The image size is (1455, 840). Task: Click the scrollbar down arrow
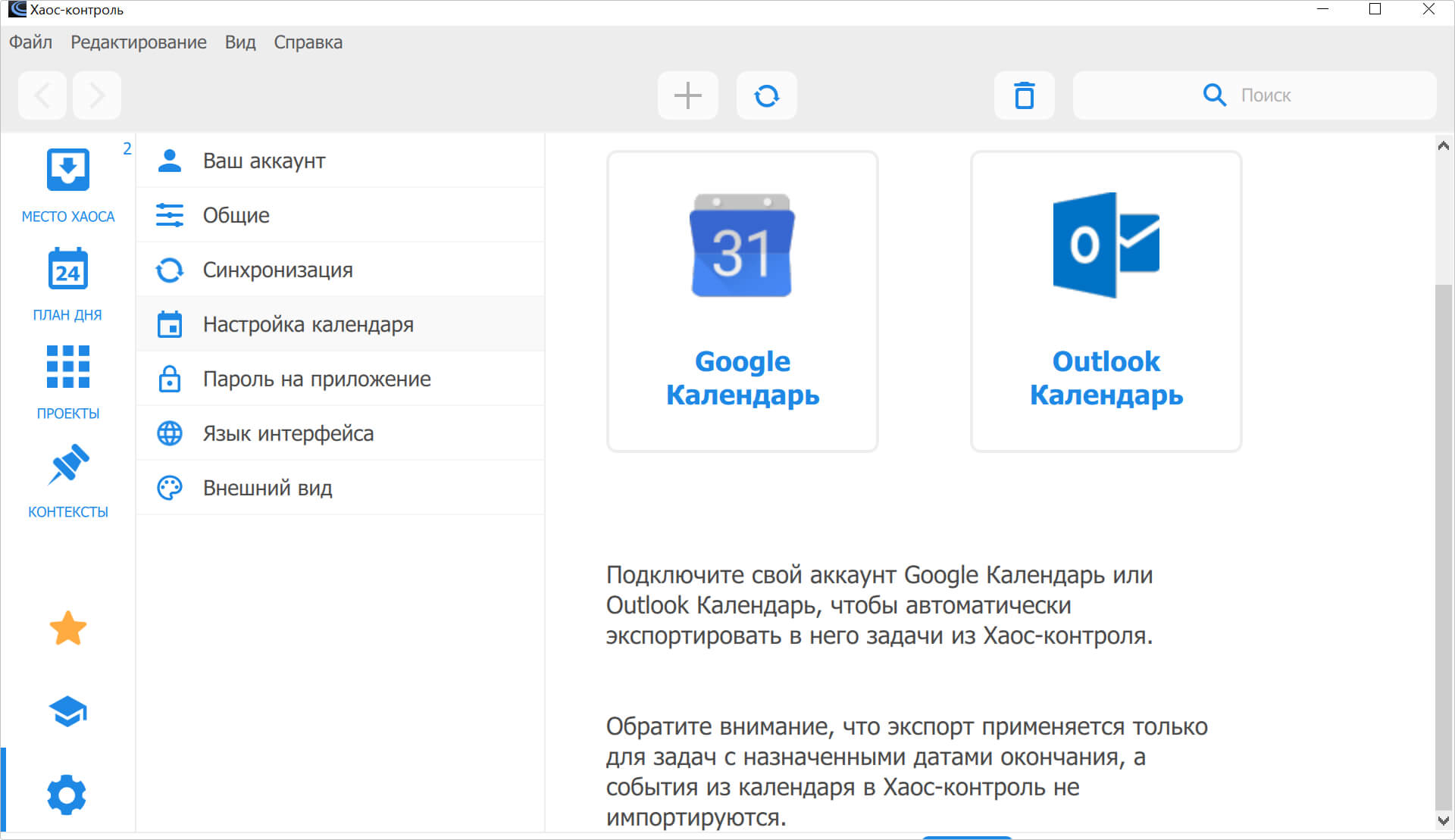pos(1444,820)
